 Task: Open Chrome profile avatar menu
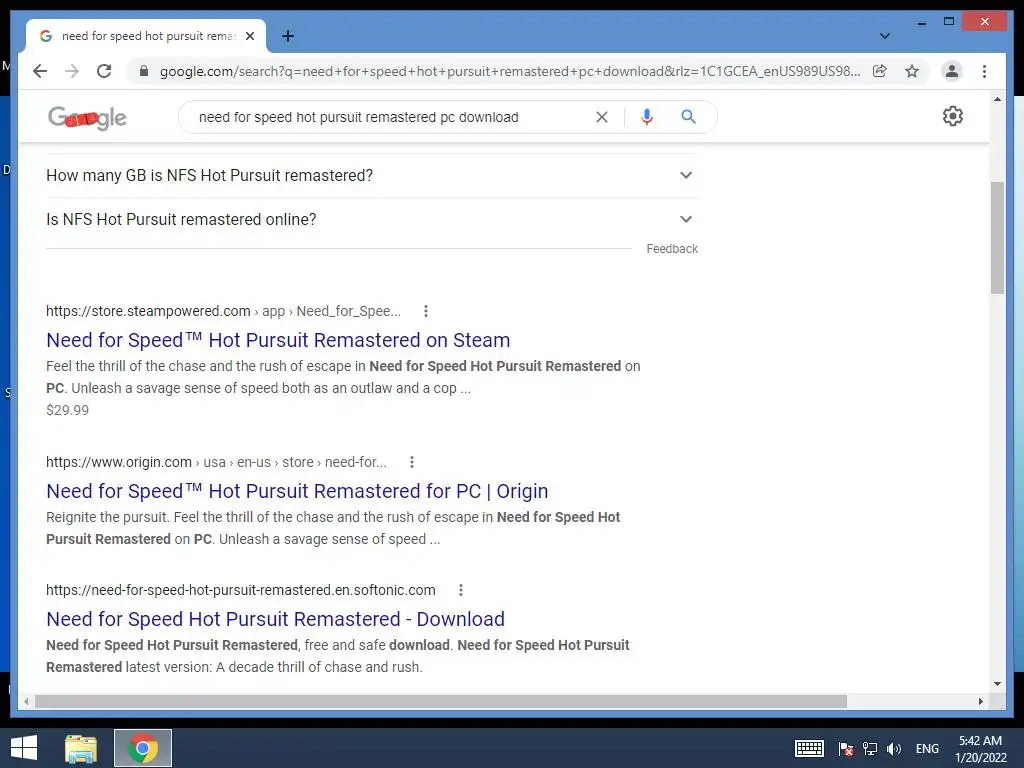point(952,71)
